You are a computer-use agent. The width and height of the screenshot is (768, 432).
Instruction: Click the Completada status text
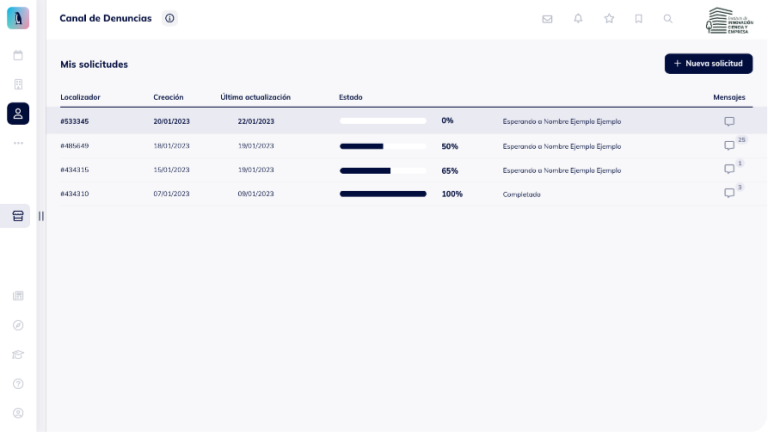(522, 194)
